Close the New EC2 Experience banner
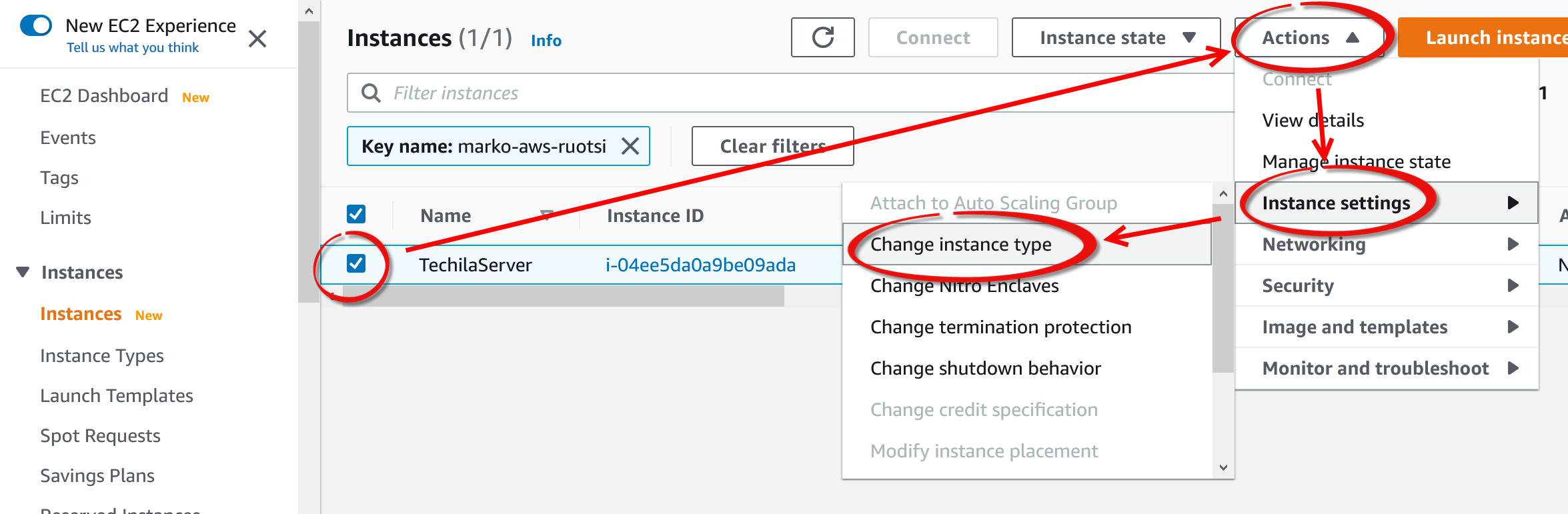The width and height of the screenshot is (1568, 514). tap(257, 39)
